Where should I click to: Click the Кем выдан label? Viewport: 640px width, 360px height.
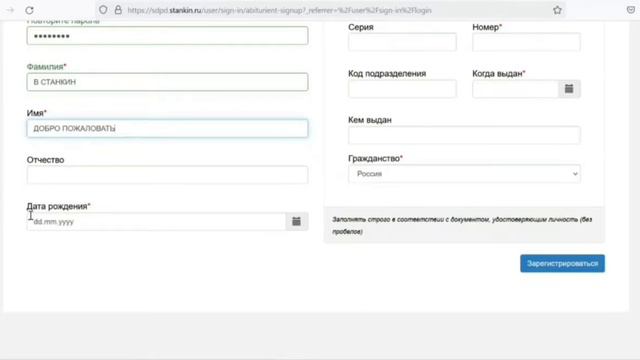coord(370,120)
